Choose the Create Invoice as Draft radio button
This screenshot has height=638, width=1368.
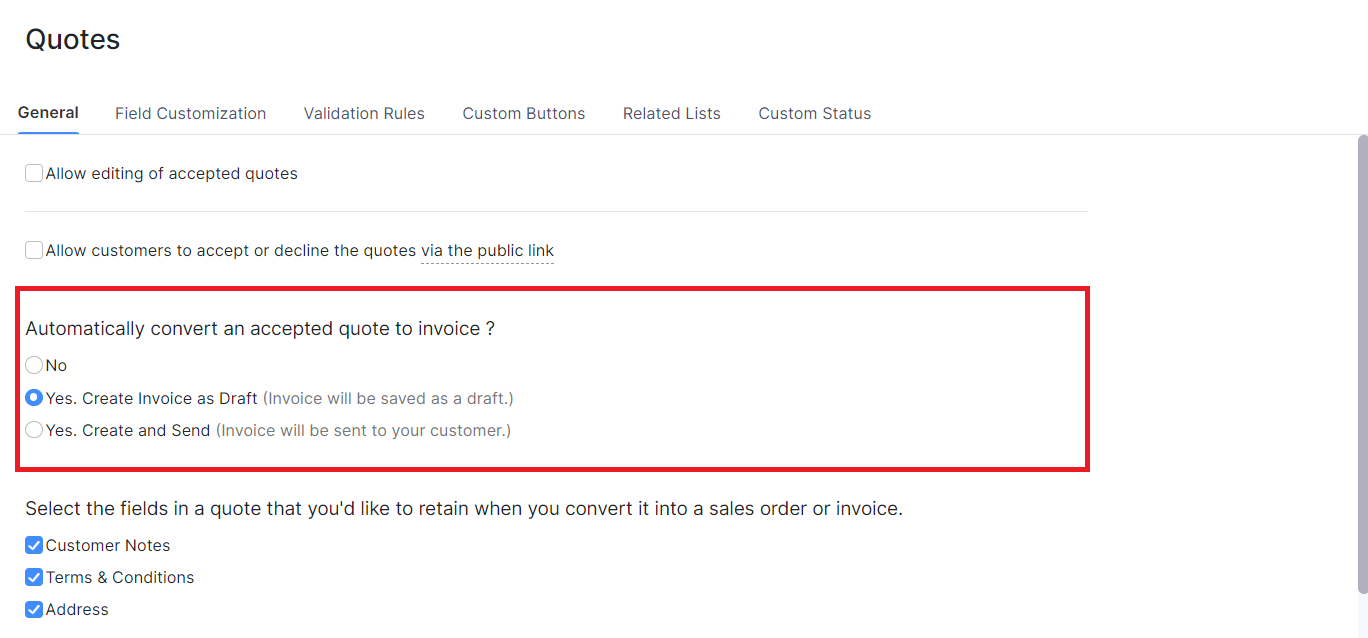click(34, 398)
